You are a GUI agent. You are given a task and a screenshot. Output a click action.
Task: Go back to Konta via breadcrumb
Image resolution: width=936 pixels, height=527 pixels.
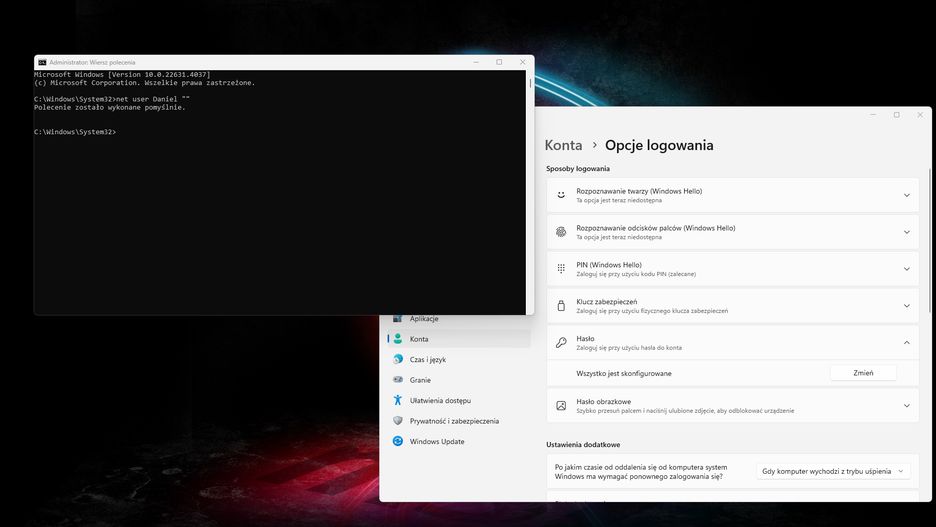coord(563,145)
